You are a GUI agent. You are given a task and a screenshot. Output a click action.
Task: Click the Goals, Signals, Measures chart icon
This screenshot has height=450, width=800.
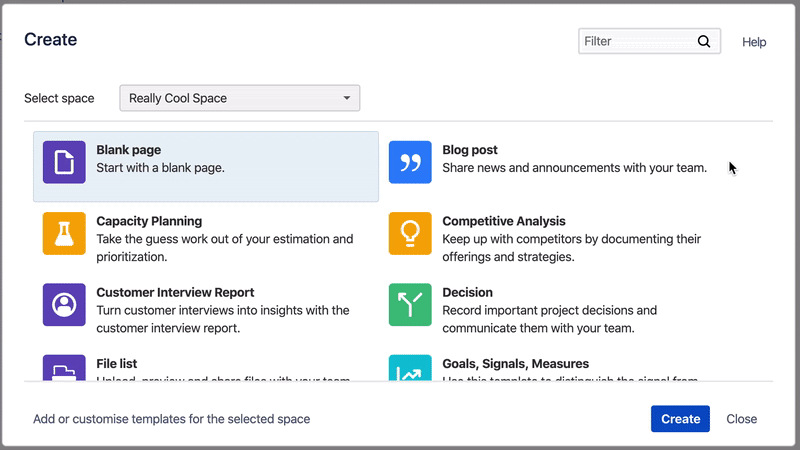point(410,368)
